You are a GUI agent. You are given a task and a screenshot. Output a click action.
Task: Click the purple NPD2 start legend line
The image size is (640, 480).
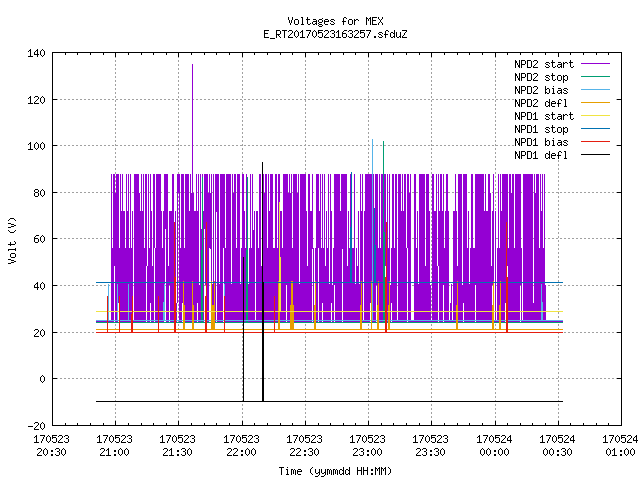click(595, 64)
